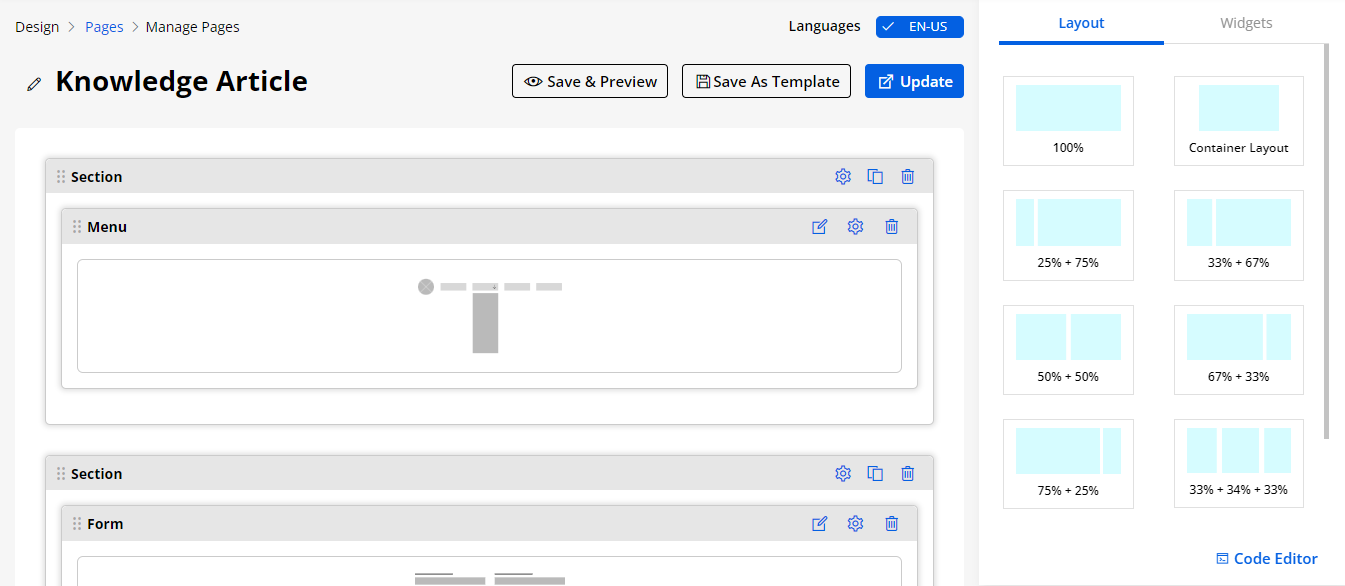Open the Menu widget settings gear

click(855, 227)
